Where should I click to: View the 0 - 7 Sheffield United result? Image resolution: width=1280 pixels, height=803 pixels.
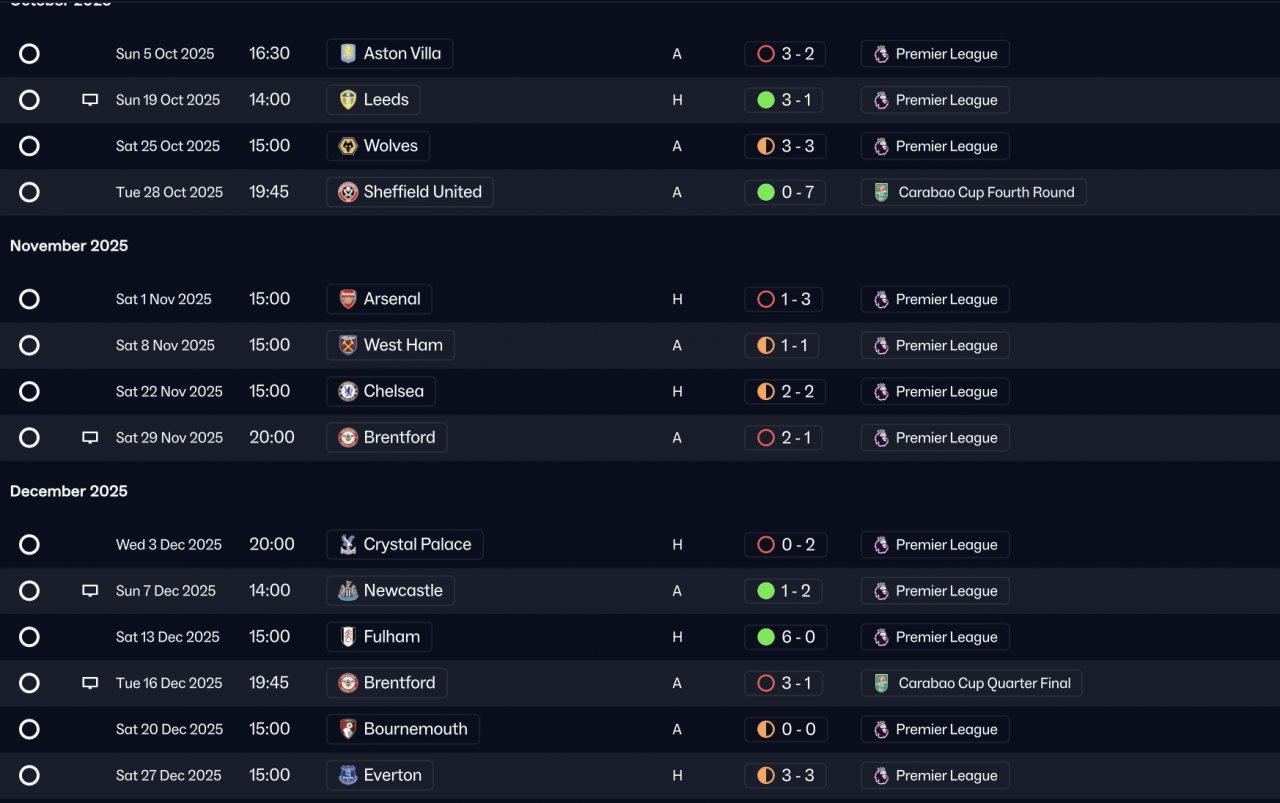785,192
